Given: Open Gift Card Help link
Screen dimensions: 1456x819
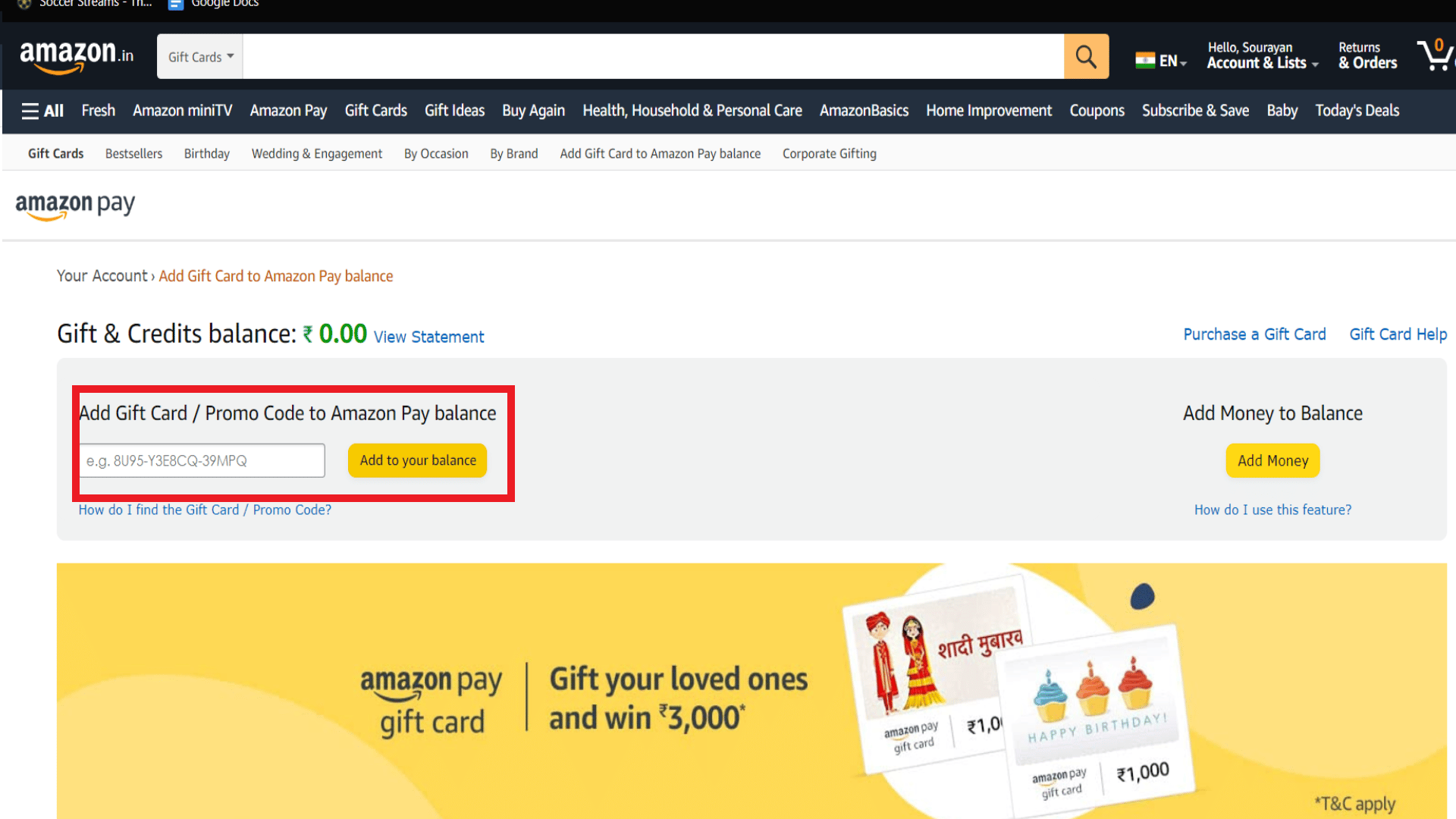Looking at the screenshot, I should [x=1398, y=335].
